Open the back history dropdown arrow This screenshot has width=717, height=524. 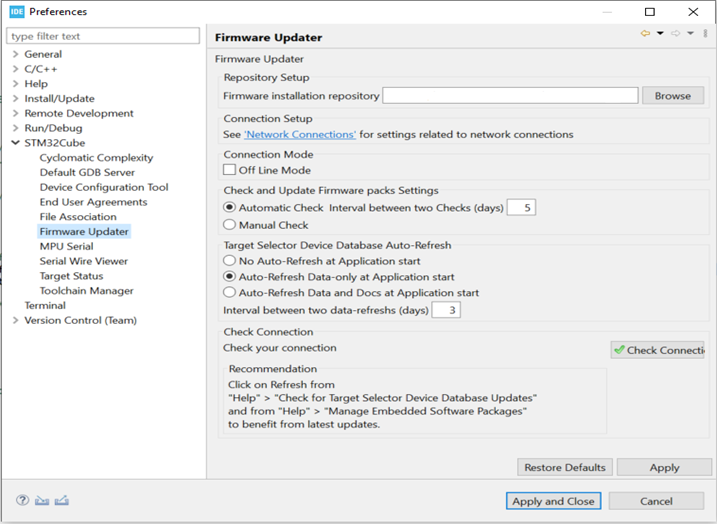[x=660, y=34]
